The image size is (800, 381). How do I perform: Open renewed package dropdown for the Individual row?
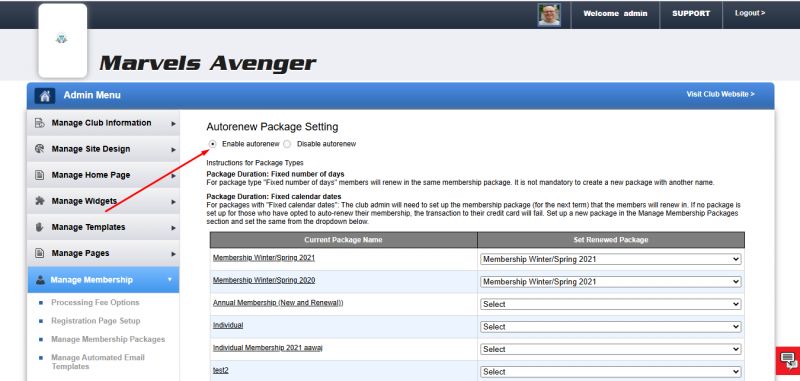[610, 326]
